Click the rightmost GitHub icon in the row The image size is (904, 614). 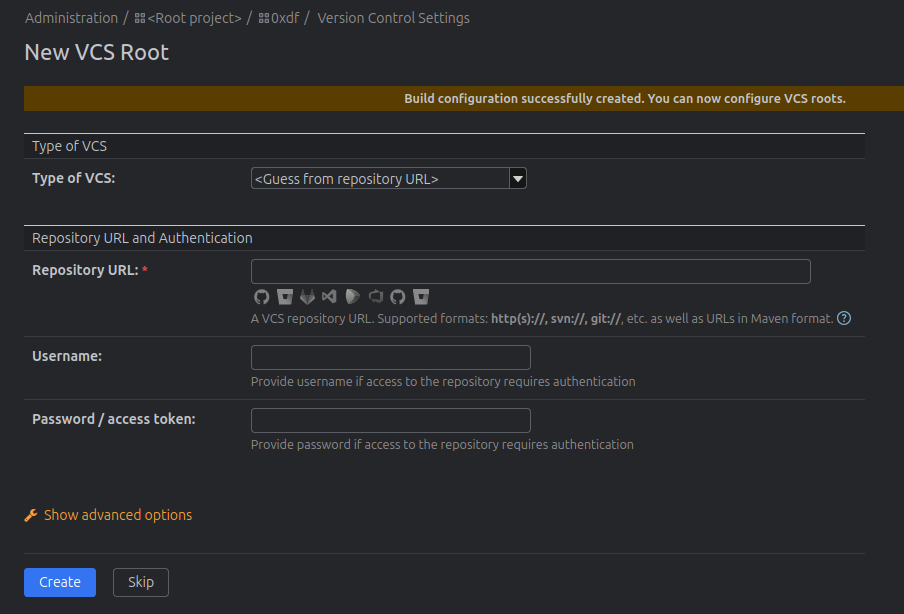point(398,297)
